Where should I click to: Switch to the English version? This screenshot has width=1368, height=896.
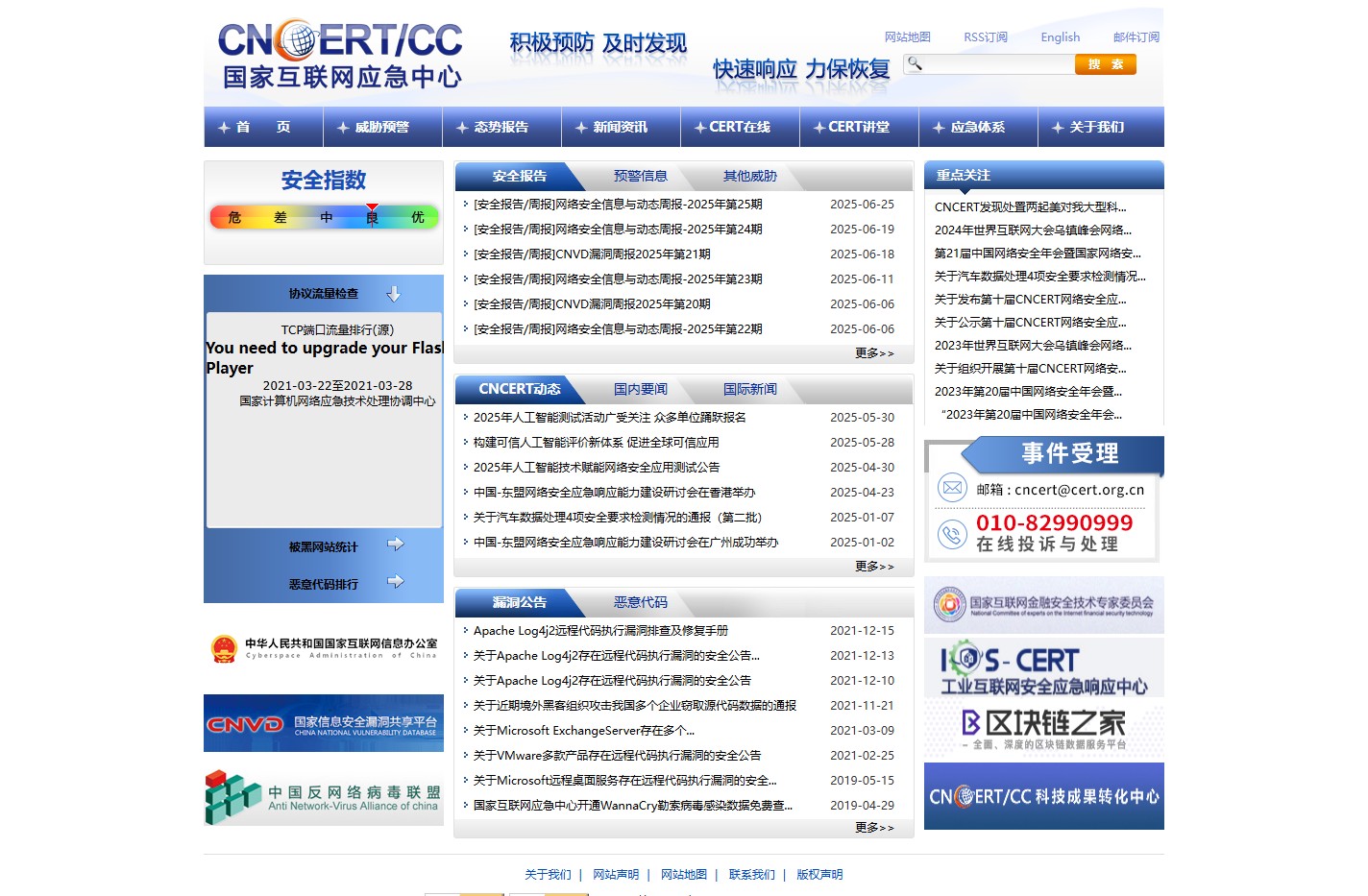[x=1061, y=37]
